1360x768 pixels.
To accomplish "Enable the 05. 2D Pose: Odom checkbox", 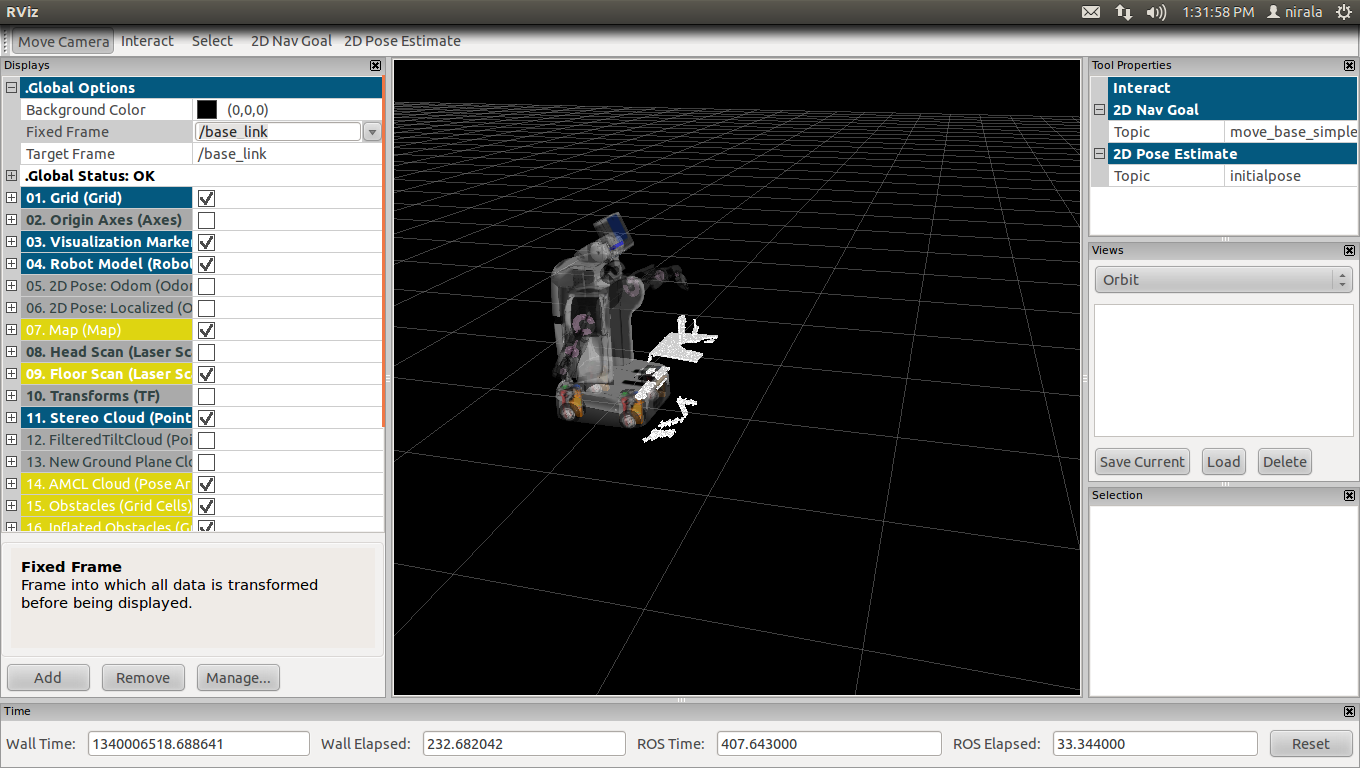I will [206, 286].
